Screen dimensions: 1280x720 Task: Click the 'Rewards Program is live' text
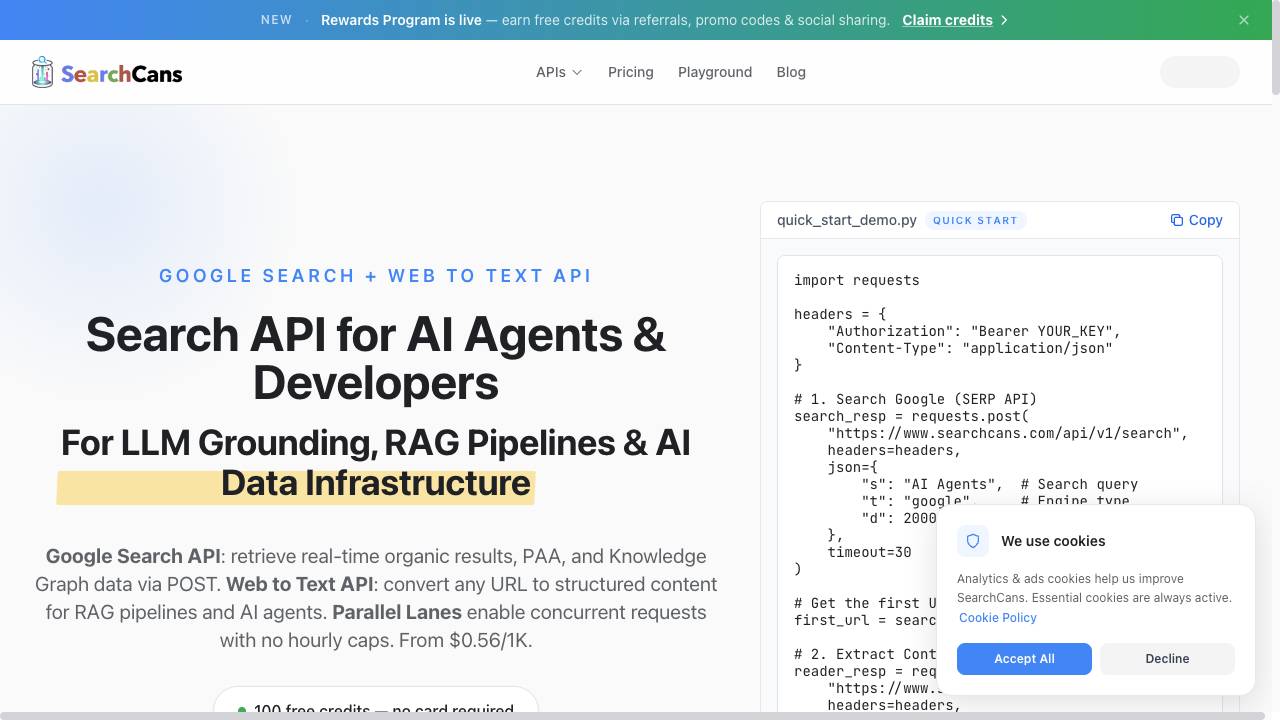click(x=401, y=20)
